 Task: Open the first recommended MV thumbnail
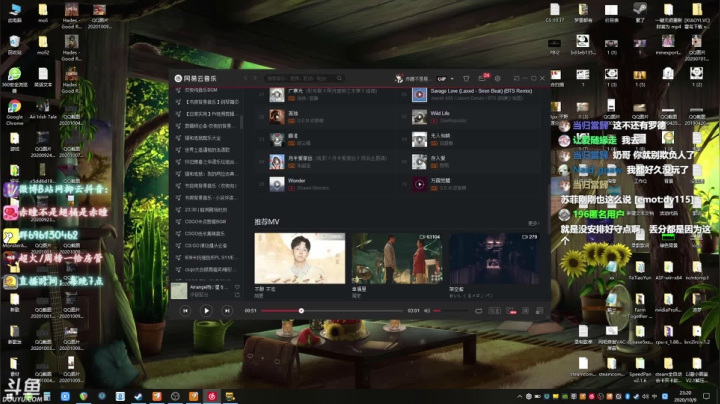[x=300, y=258]
